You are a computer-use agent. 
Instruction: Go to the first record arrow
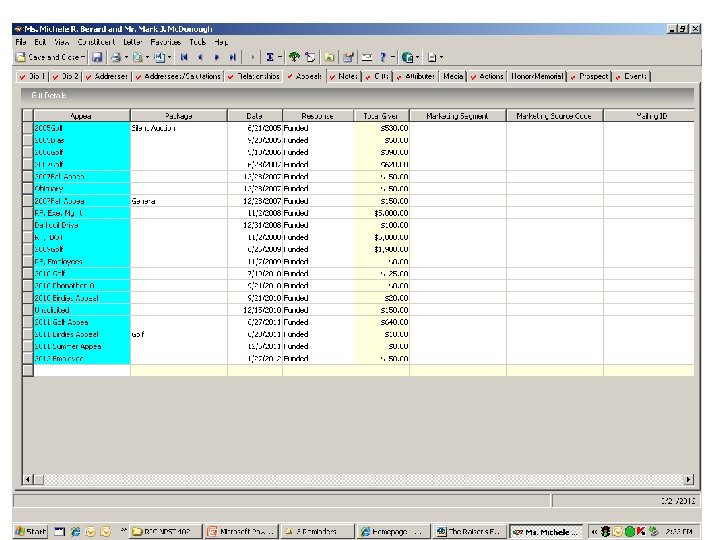click(184, 57)
